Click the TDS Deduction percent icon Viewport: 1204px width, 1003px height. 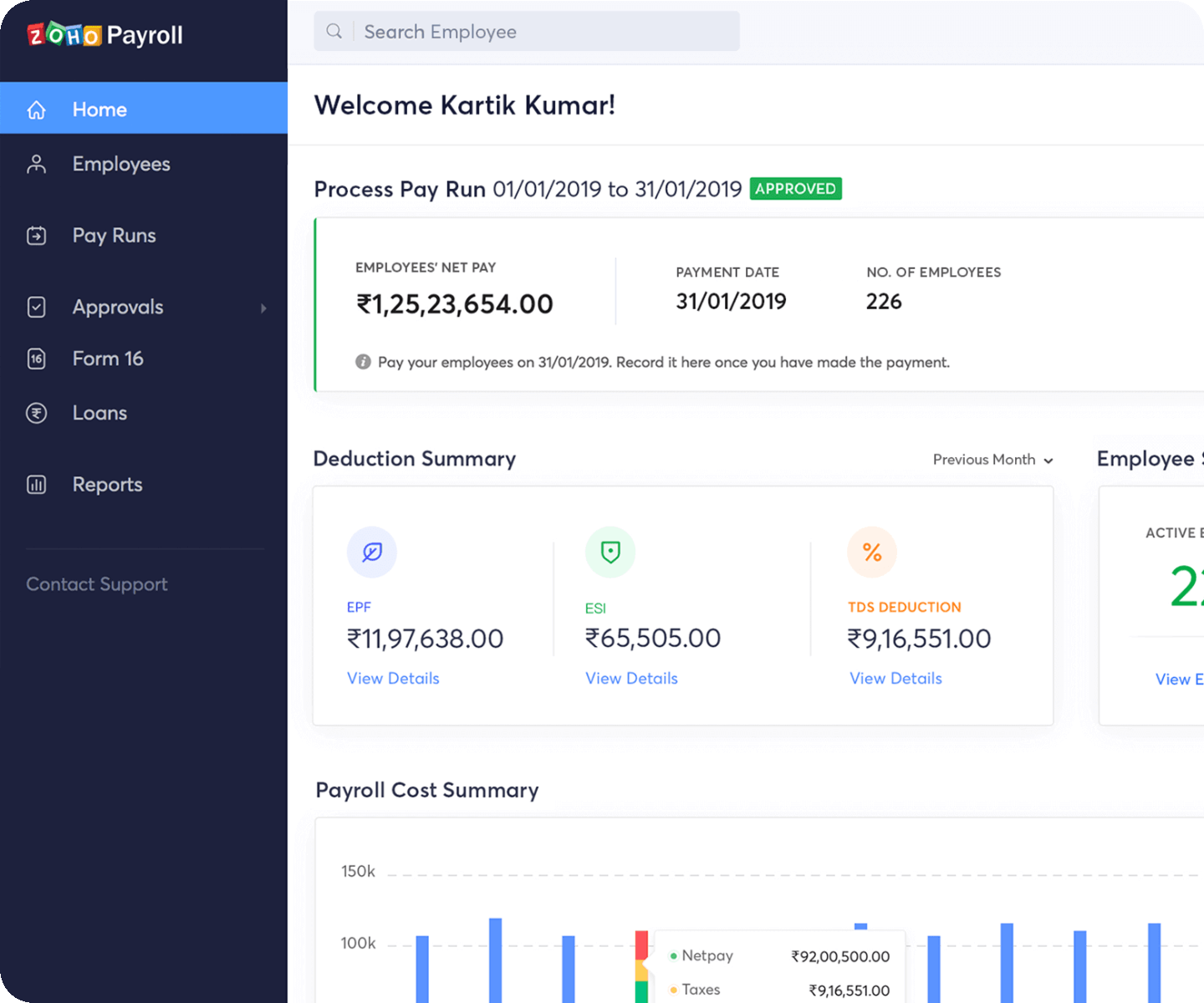872,552
